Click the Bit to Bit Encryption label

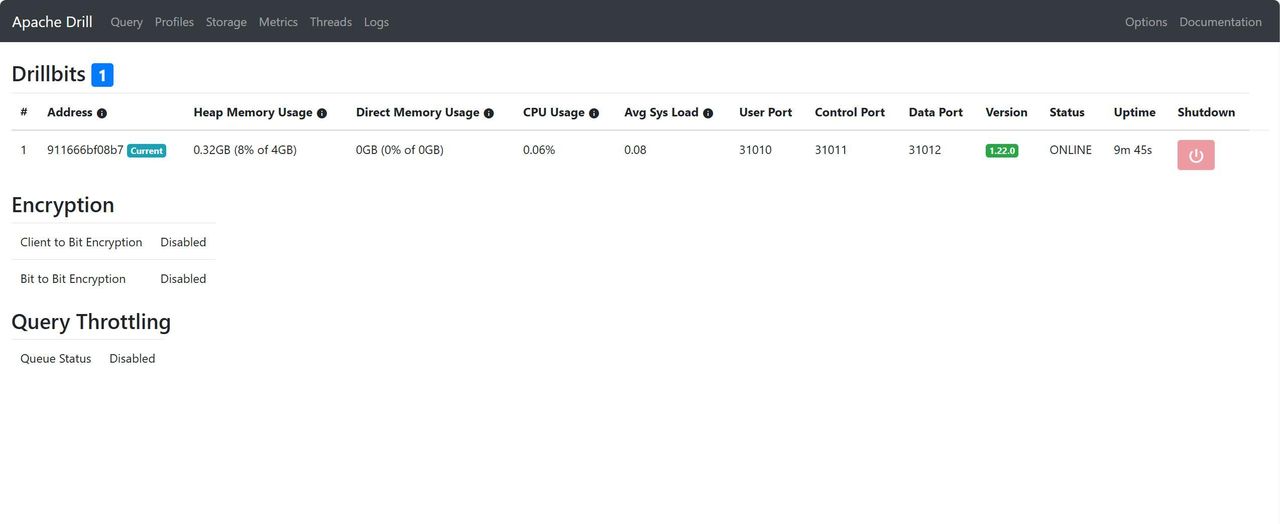(x=73, y=279)
